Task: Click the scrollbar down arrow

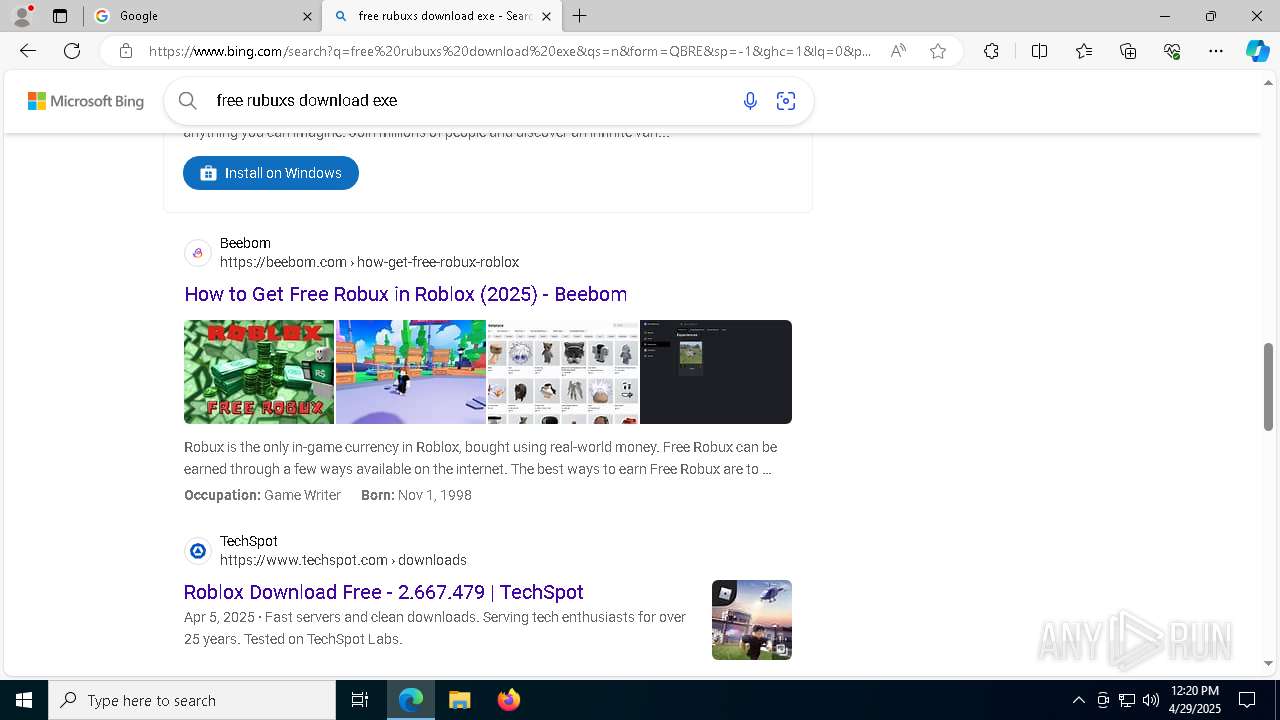Action: (x=1268, y=663)
